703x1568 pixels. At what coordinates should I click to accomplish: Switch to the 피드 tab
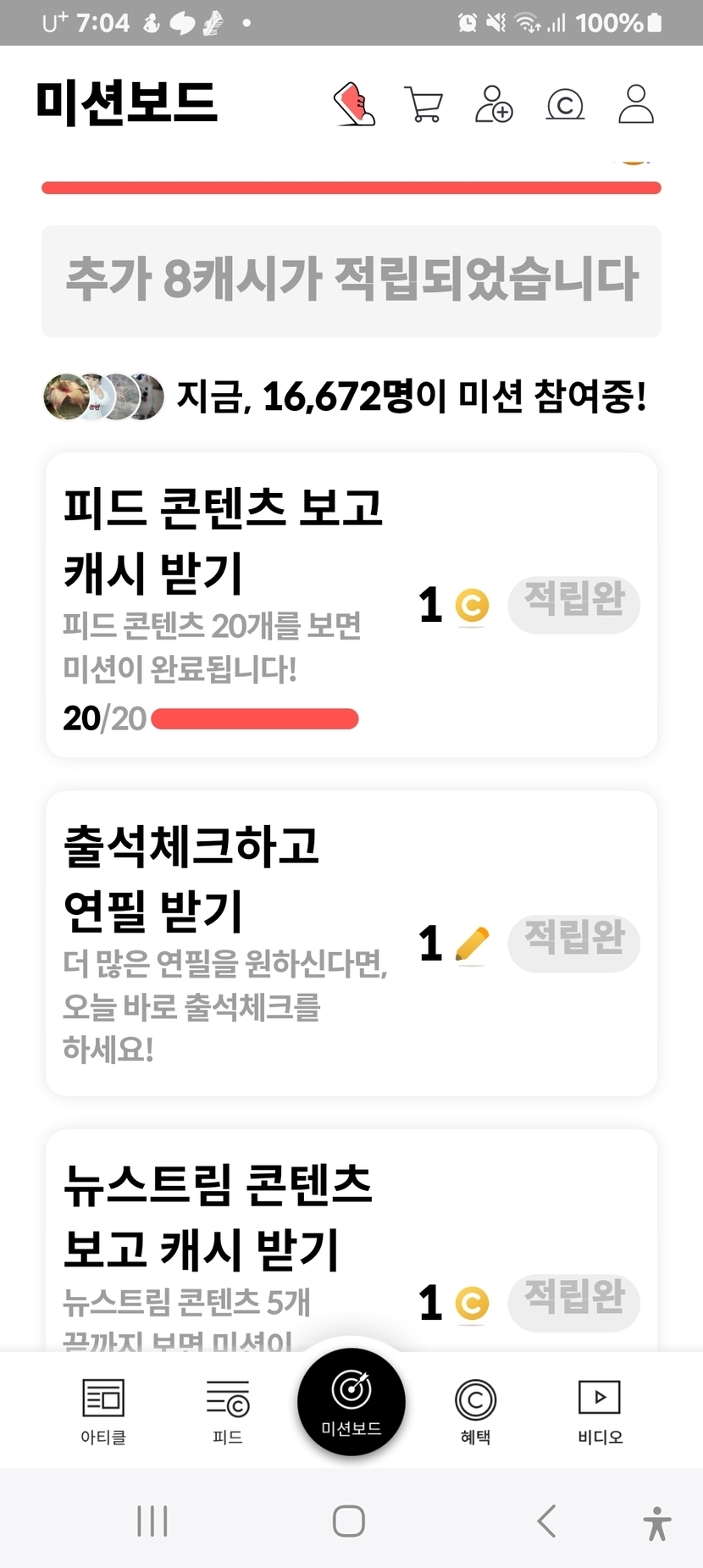click(x=228, y=1410)
